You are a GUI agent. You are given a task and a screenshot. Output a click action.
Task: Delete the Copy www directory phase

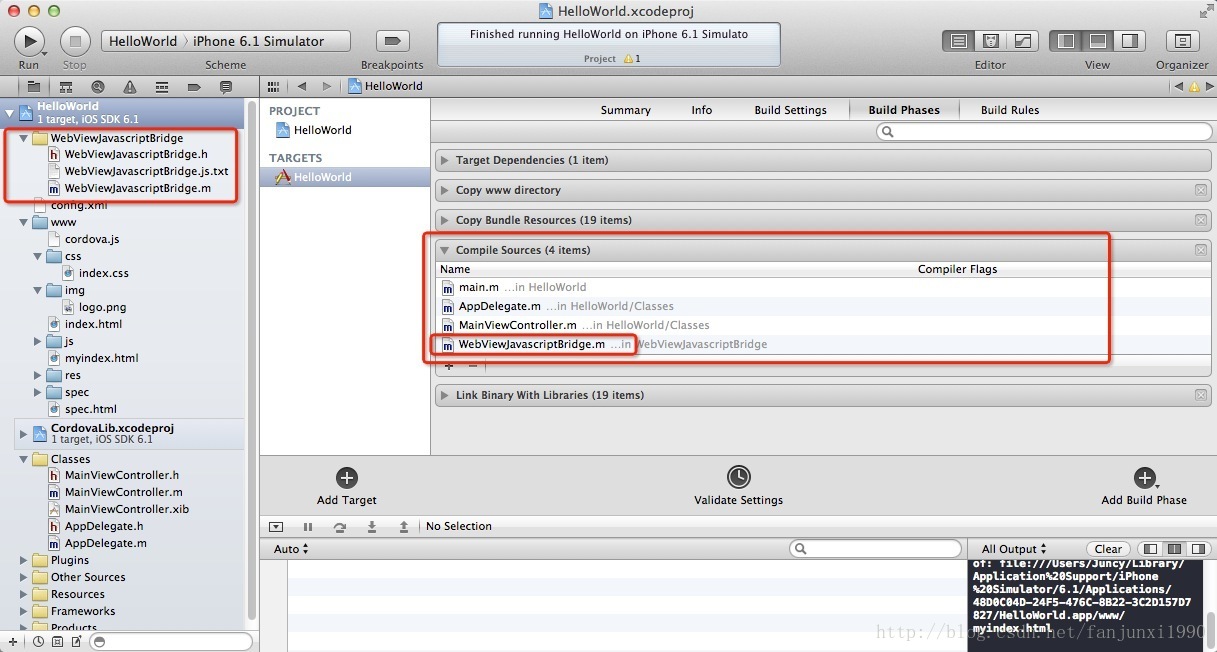click(x=1201, y=190)
